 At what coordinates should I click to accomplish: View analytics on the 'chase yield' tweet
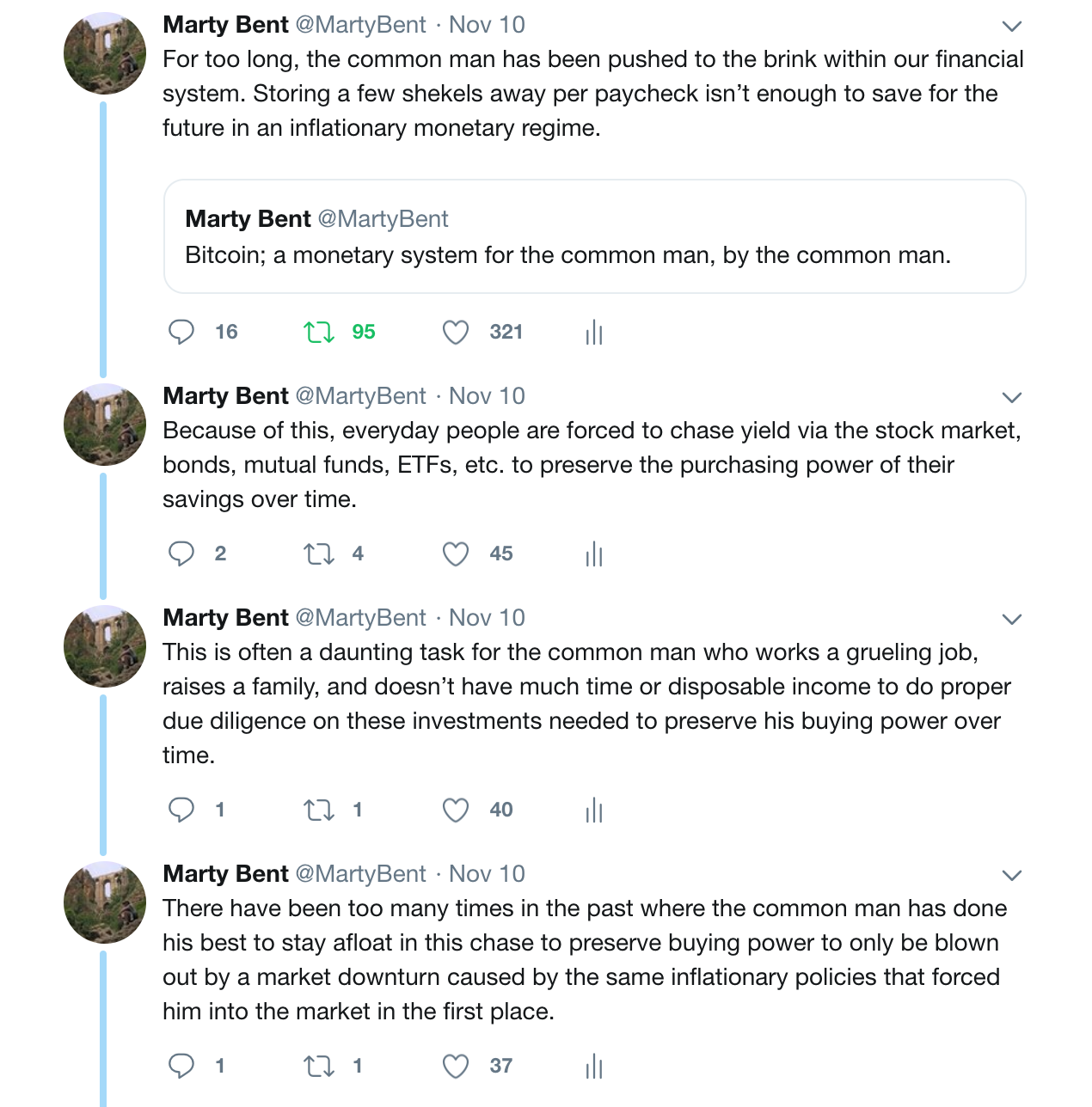(594, 553)
